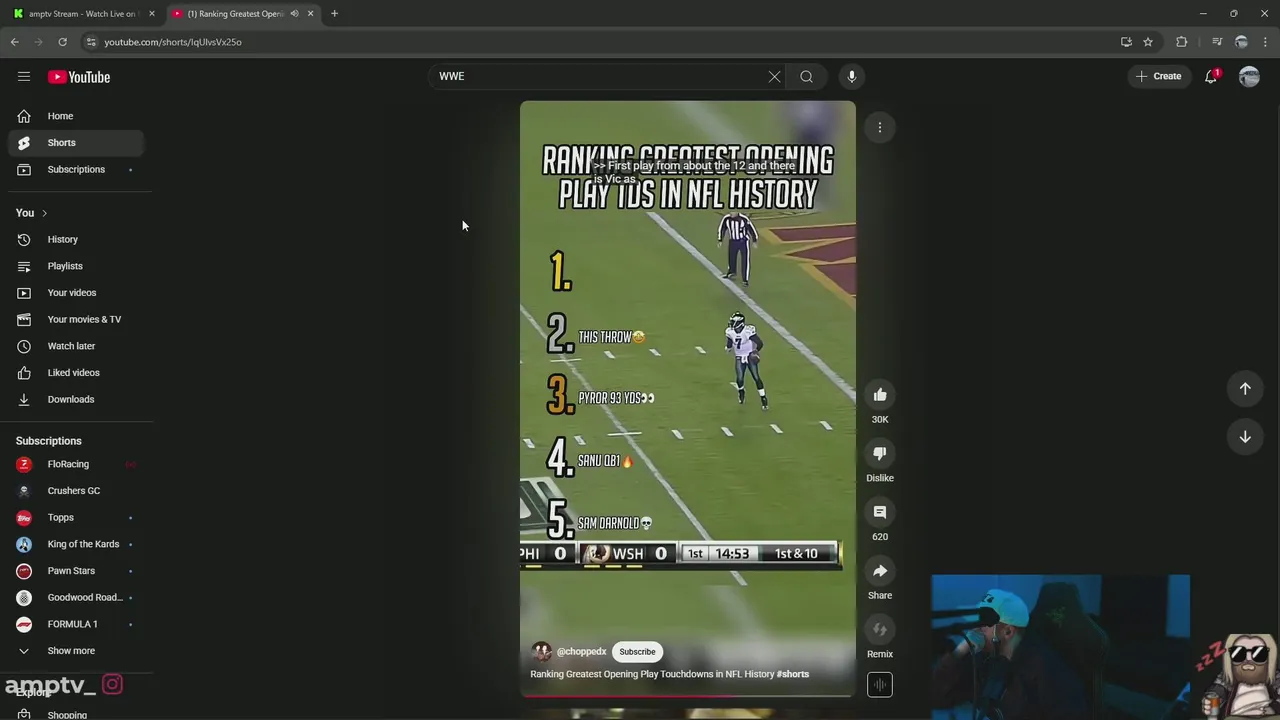Open Pawn Stars channel
This screenshot has width=1280, height=720.
pos(76,571)
